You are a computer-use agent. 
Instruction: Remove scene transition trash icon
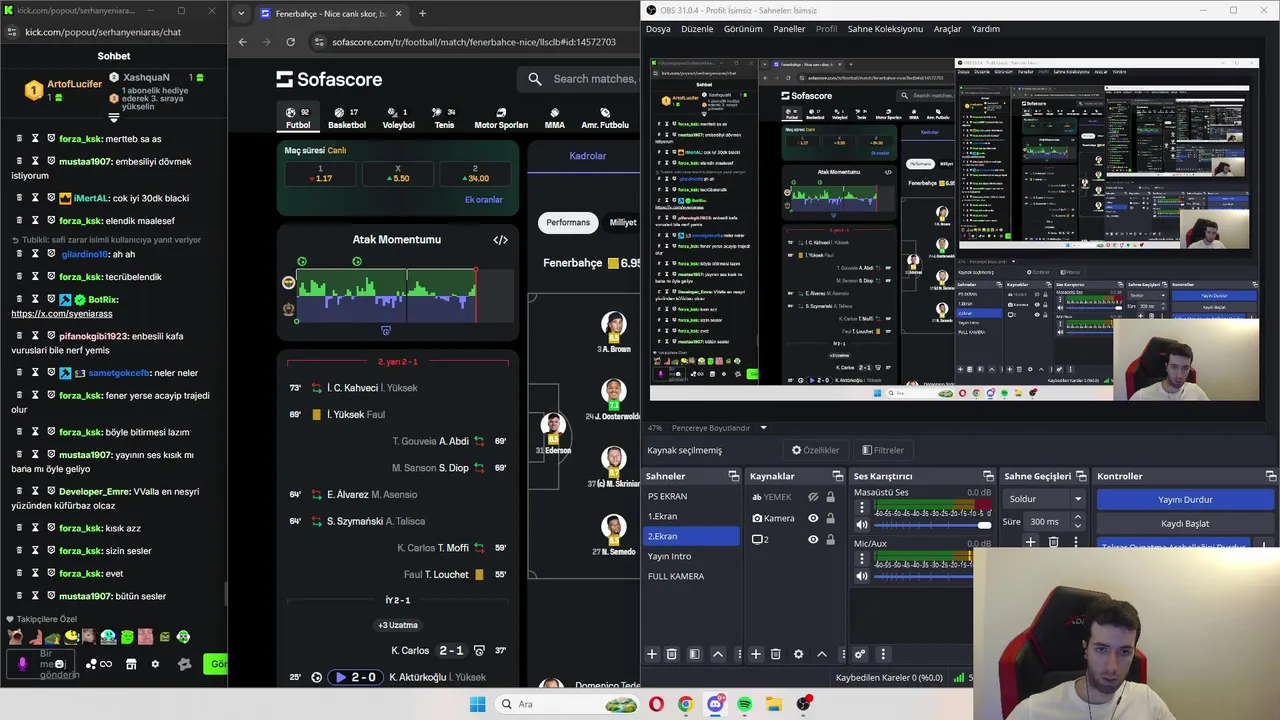tap(1053, 542)
